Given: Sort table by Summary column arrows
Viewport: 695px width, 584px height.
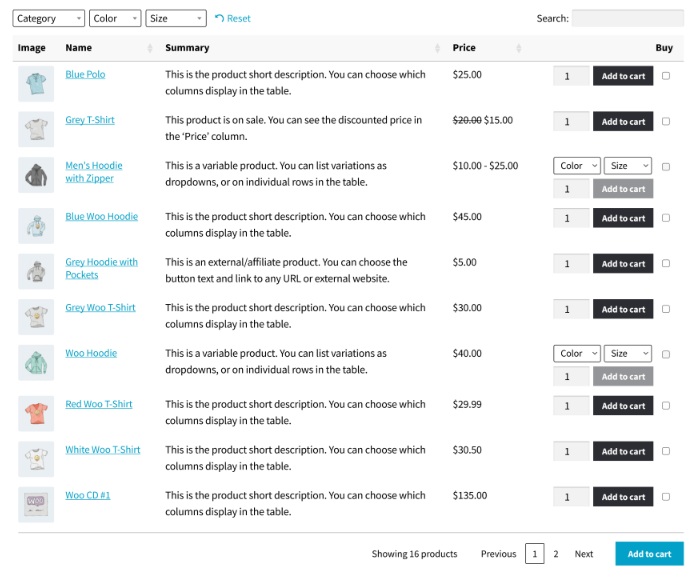Looking at the screenshot, I should [x=438, y=48].
